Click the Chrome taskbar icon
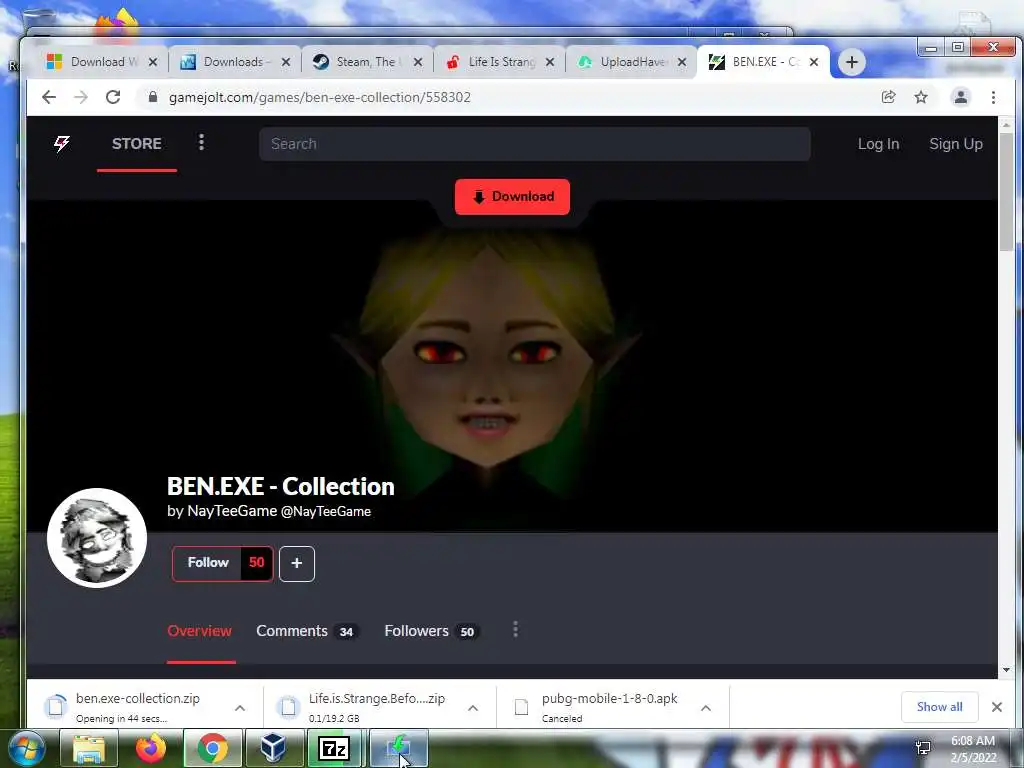This screenshot has width=1024, height=768. tap(212, 748)
